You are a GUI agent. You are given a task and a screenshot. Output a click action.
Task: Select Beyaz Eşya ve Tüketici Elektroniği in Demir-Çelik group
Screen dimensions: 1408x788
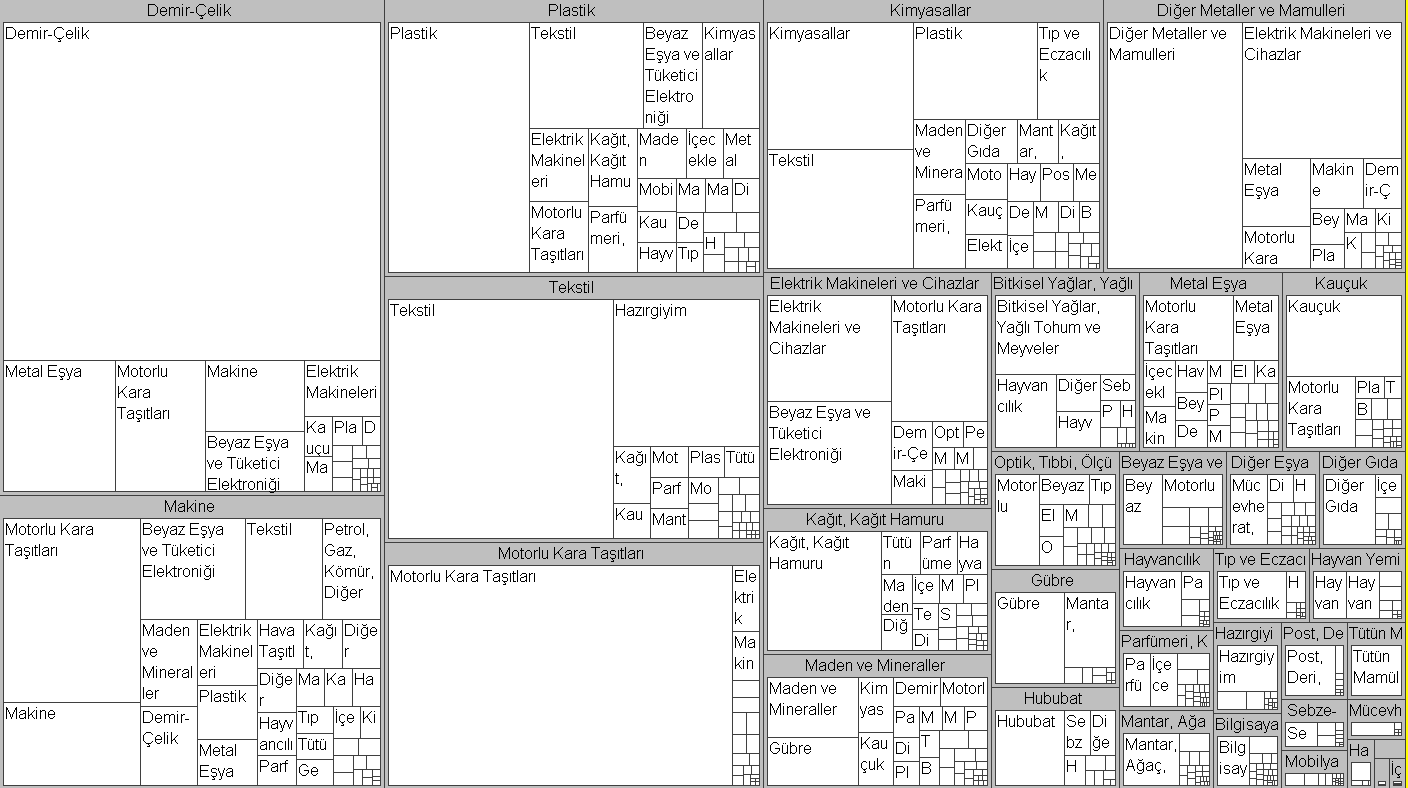tap(254, 462)
